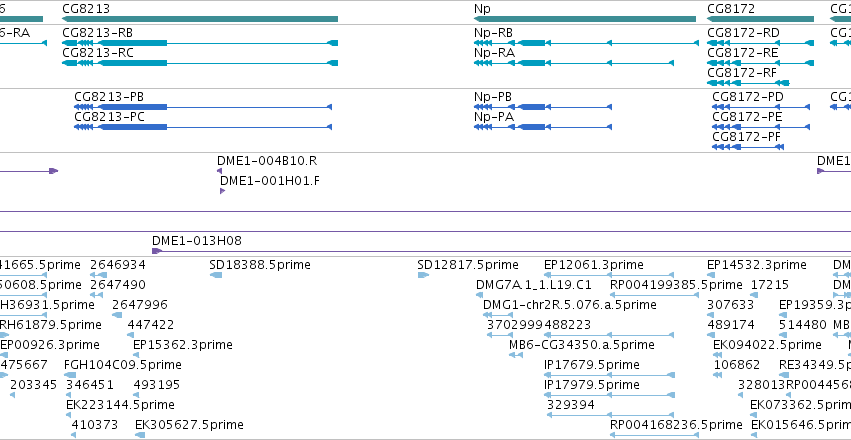Image resolution: width=851 pixels, height=440 pixels.
Task: Click the CG8213 gene bar
Action: click(x=200, y=19)
